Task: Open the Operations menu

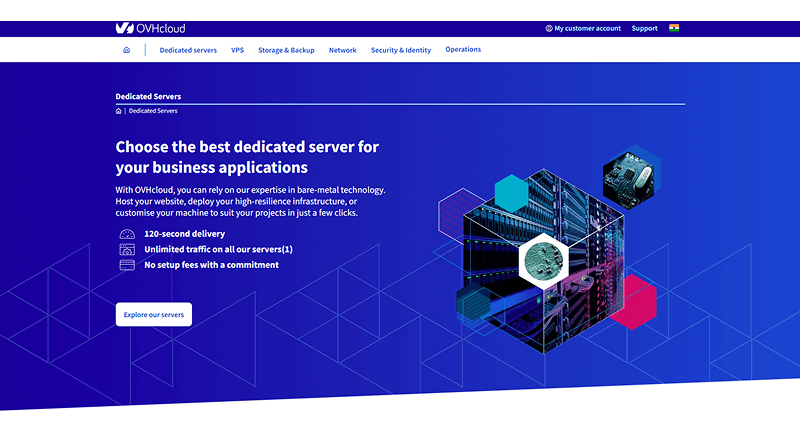Action: [463, 50]
